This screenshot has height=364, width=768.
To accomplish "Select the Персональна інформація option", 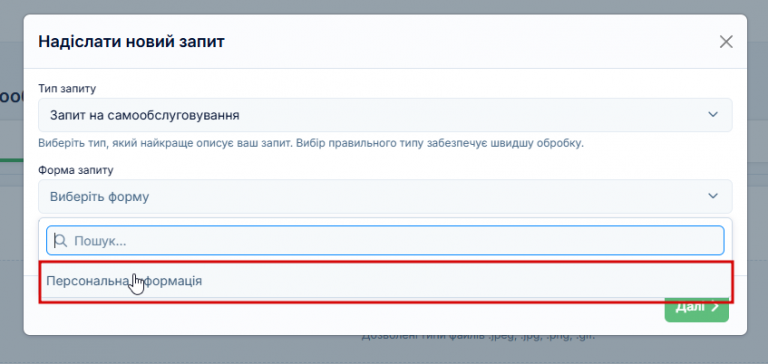I will click(385, 282).
